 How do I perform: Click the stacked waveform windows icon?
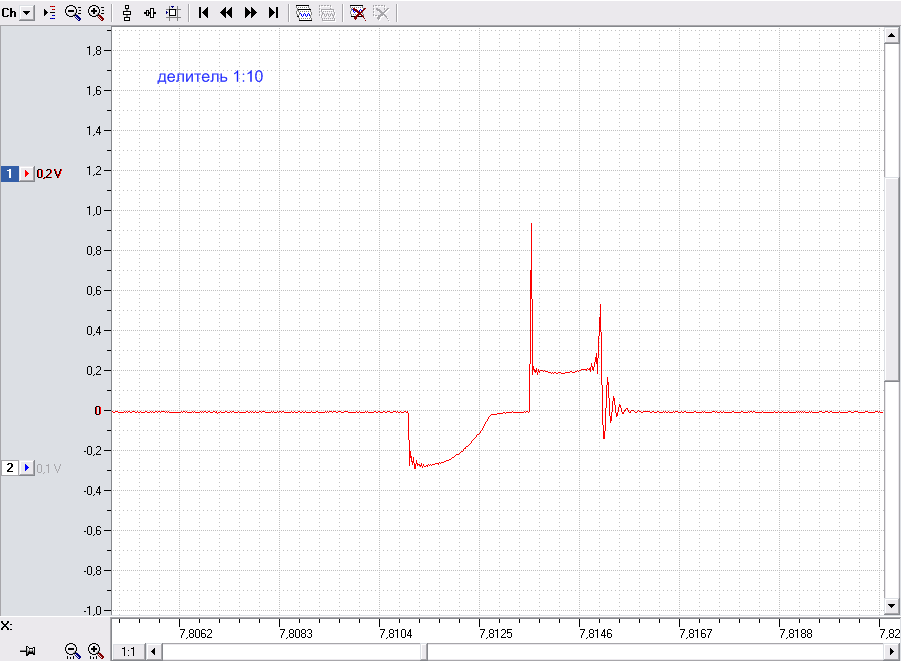click(x=304, y=13)
